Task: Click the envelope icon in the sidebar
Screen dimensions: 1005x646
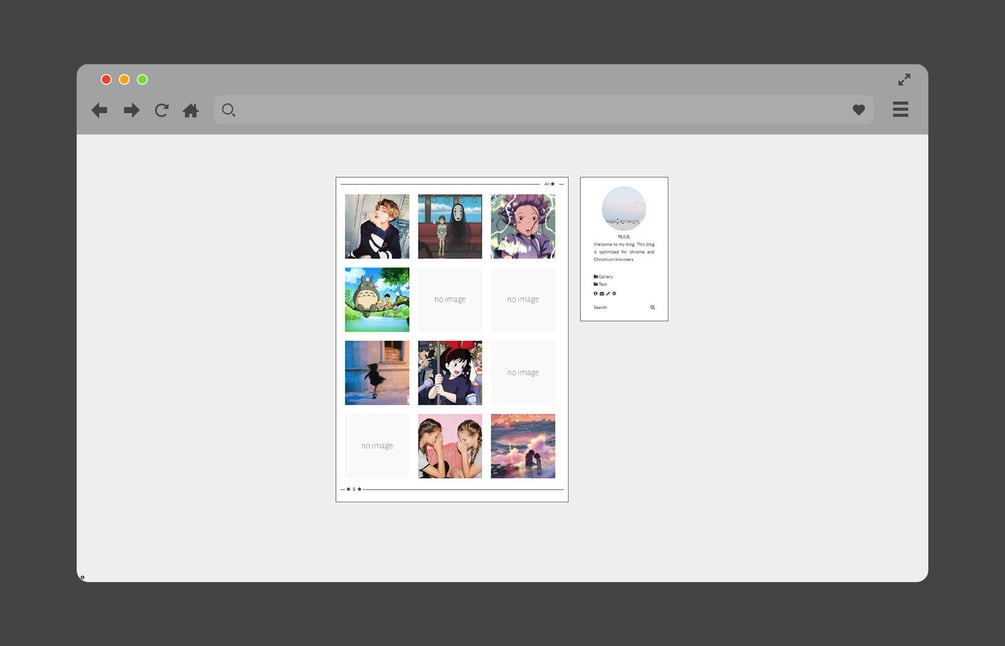Action: tap(602, 294)
